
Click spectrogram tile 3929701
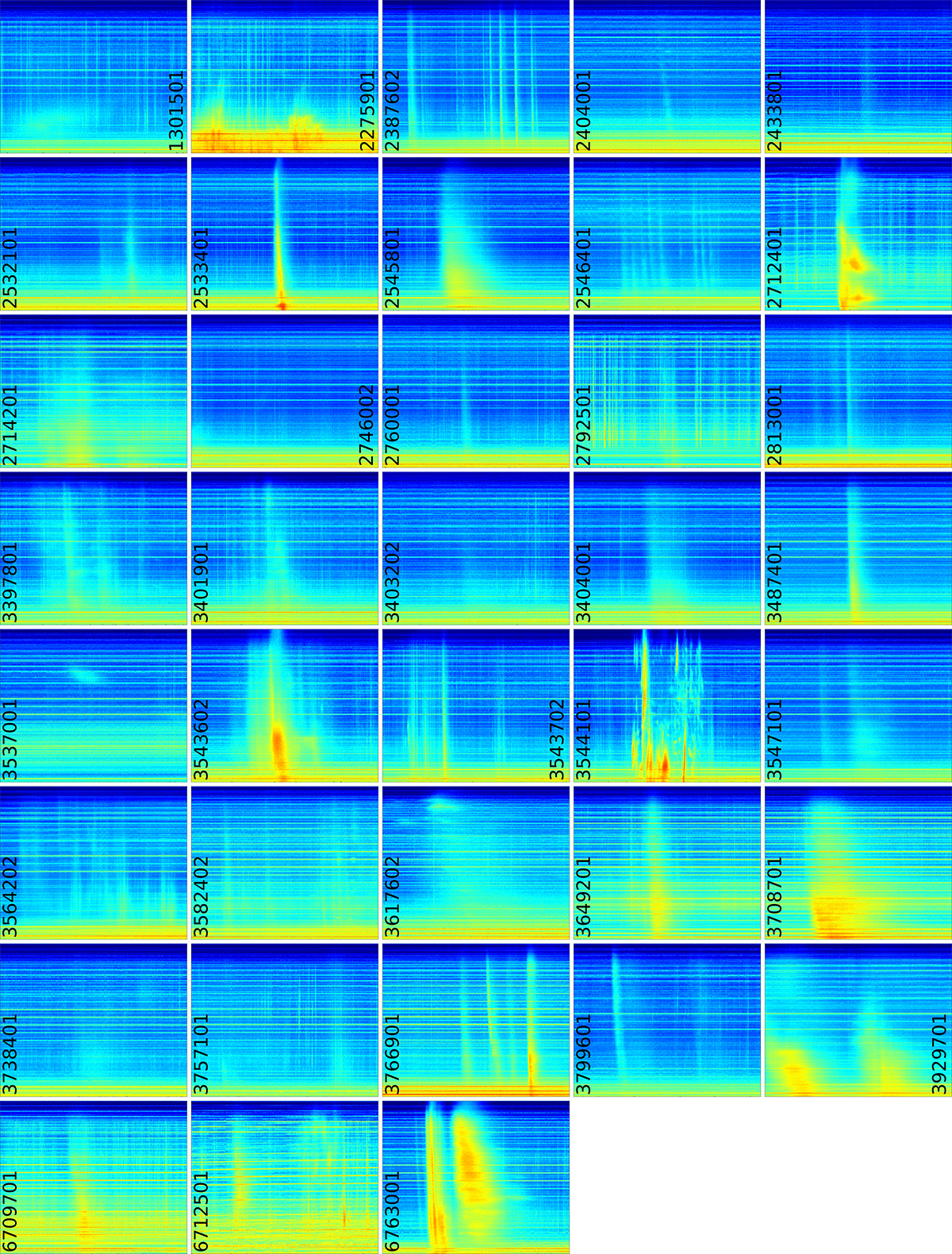point(858,1019)
